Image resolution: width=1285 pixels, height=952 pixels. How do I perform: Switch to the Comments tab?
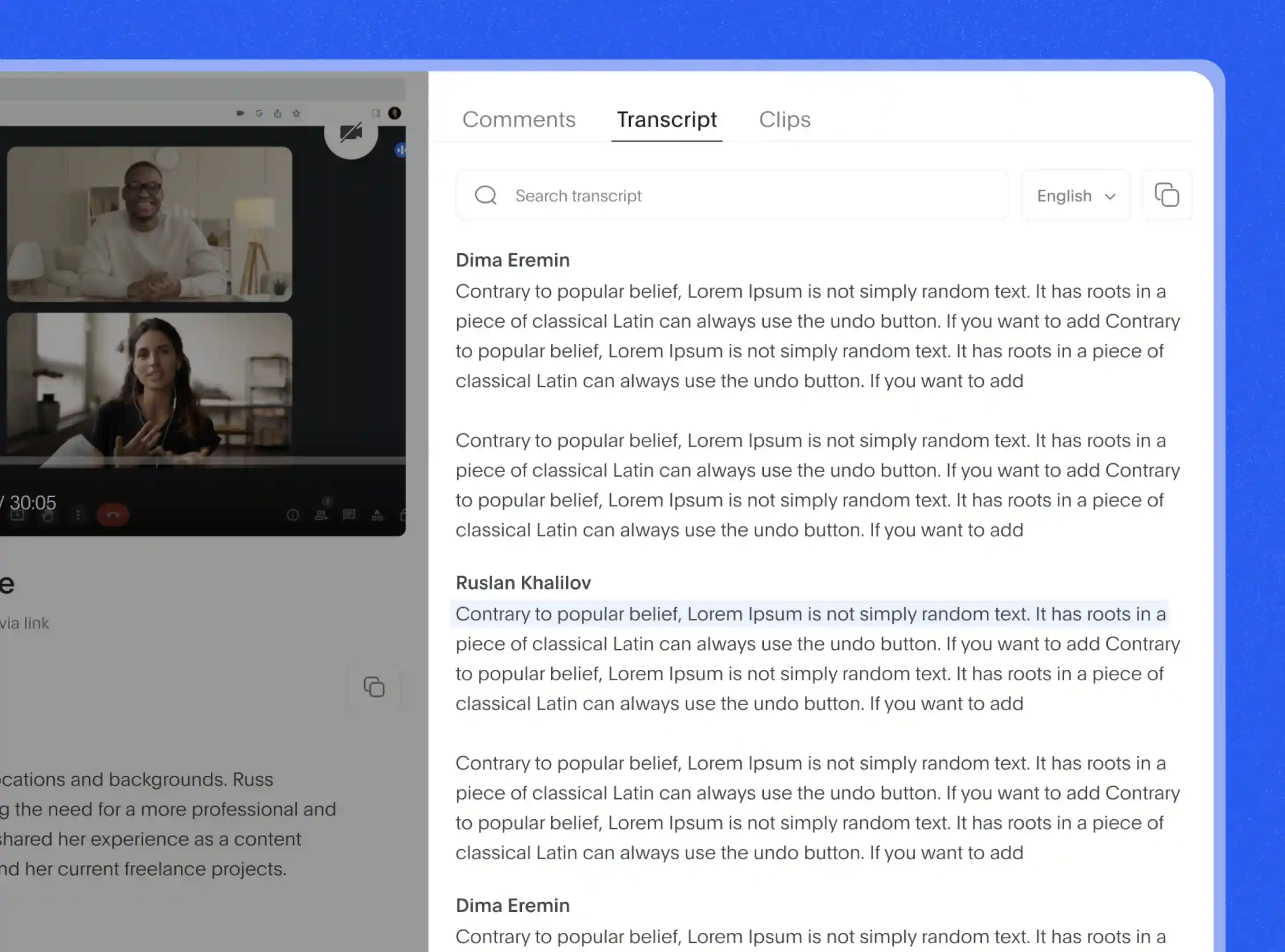click(519, 119)
